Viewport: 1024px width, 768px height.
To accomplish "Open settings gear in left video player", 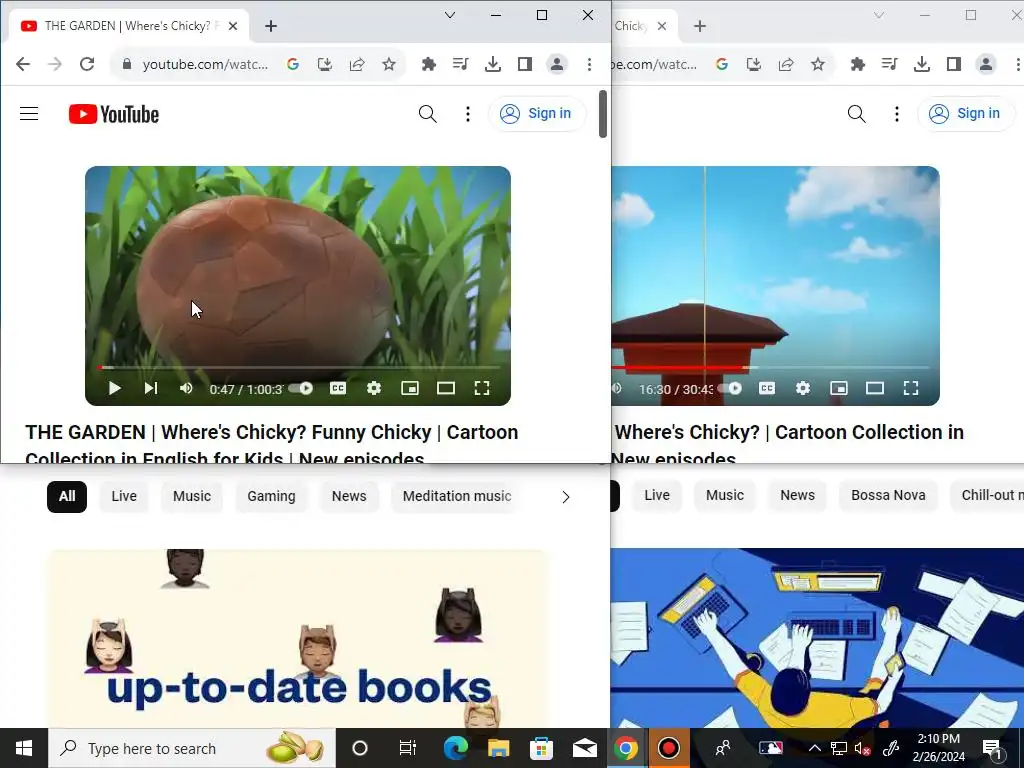I will click(x=374, y=389).
